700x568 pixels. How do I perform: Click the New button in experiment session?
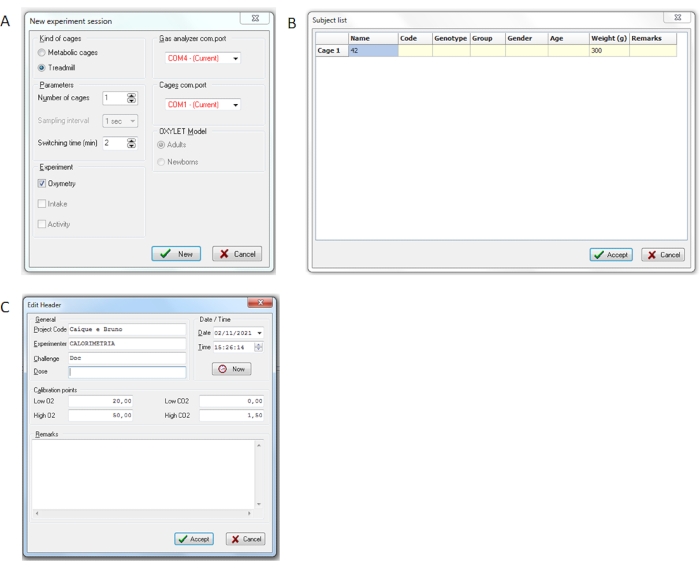176,254
